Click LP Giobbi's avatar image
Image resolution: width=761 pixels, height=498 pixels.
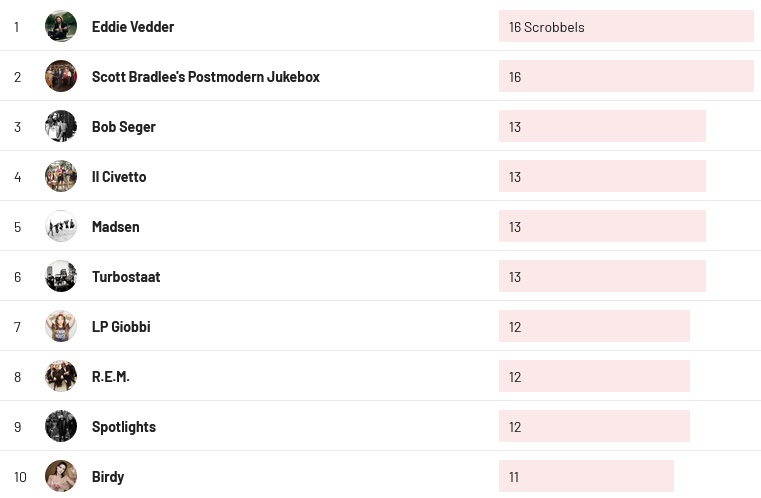pos(61,326)
